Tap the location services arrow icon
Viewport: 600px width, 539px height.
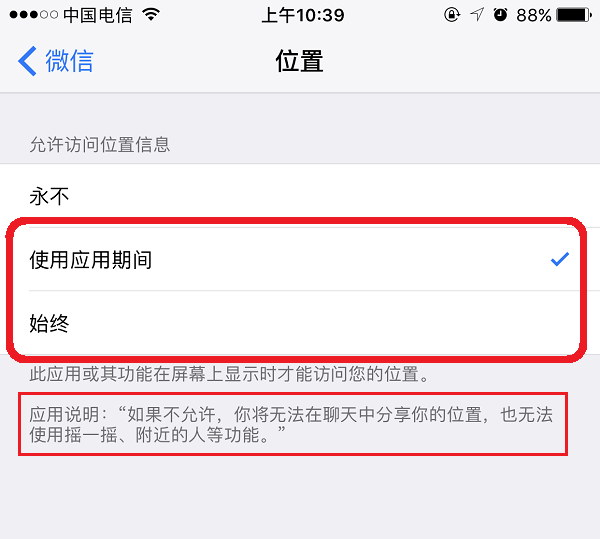coord(477,15)
